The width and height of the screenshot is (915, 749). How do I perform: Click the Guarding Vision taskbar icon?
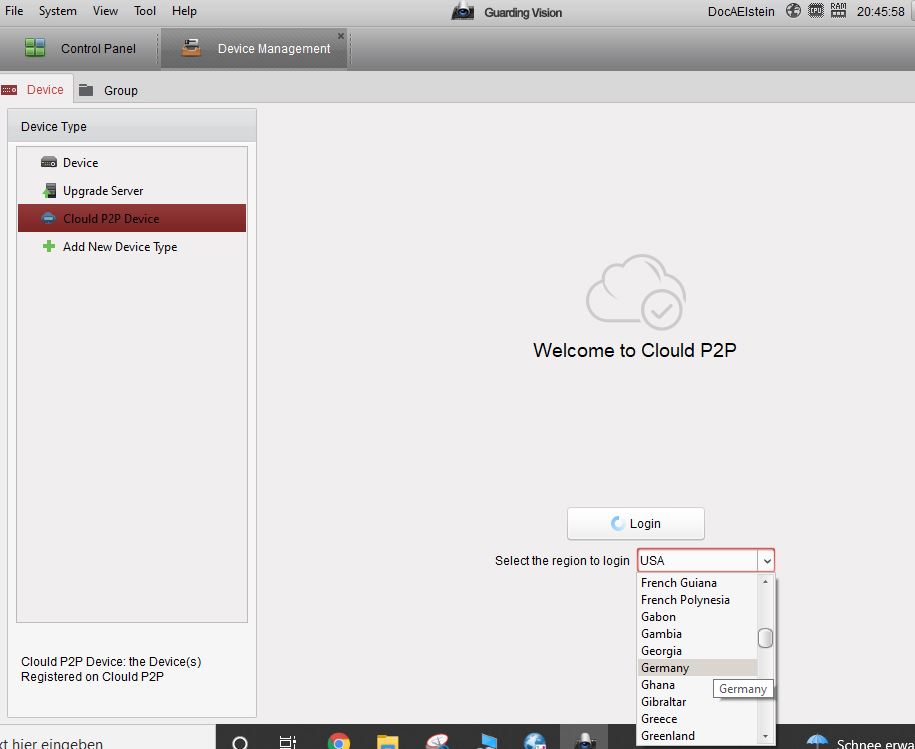pyautogui.click(x=584, y=738)
